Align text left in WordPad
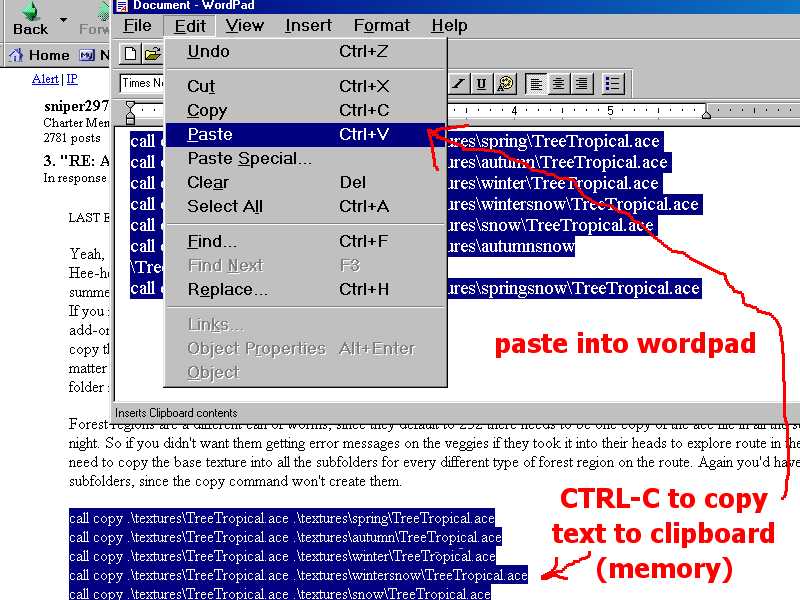Screen dimensions: 800x600 pyautogui.click(x=535, y=84)
